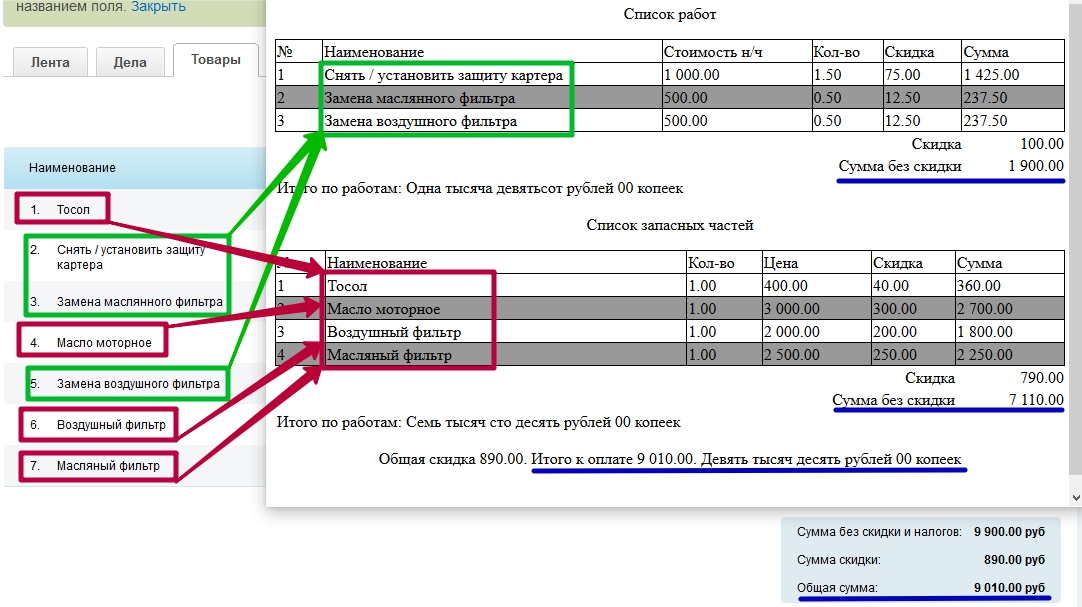Click item 7 "Масляный фильтр" in left list

pos(107,466)
